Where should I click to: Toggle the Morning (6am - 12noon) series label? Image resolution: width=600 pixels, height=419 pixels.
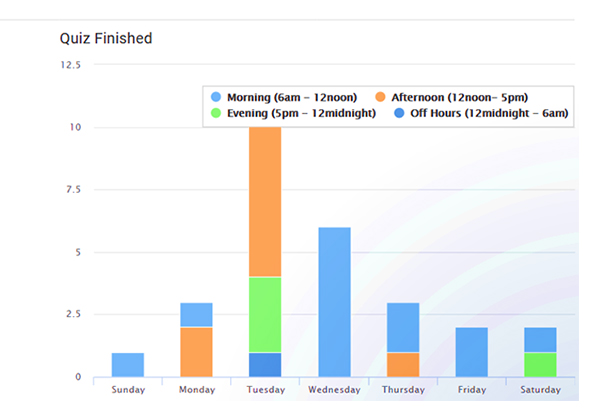point(285,97)
